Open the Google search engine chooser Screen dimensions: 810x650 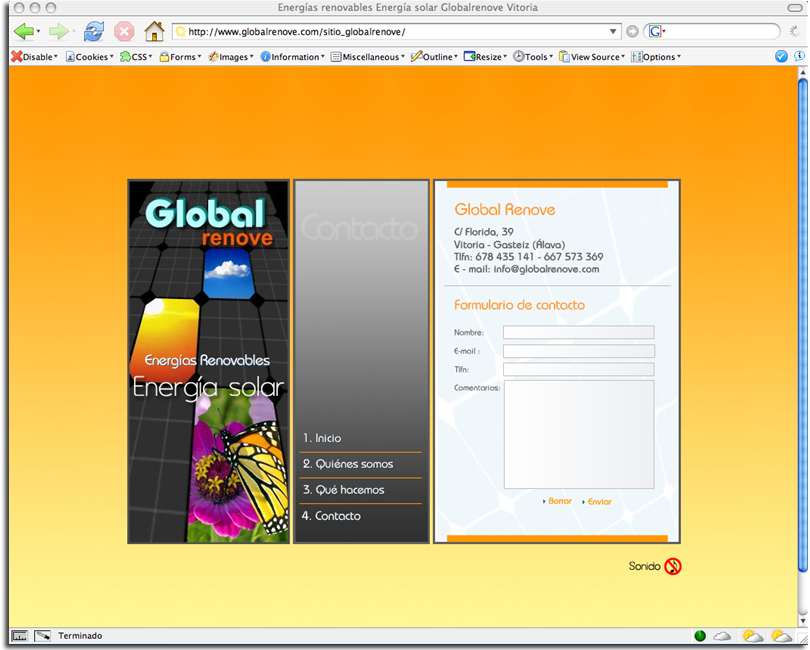point(657,32)
